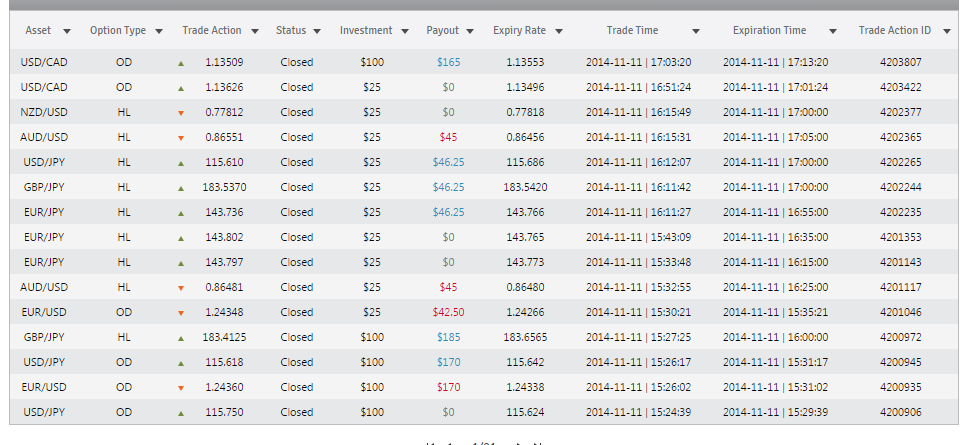Open the Trade Time column dropdown
Viewport: 977px width, 445px height.
coord(696,31)
